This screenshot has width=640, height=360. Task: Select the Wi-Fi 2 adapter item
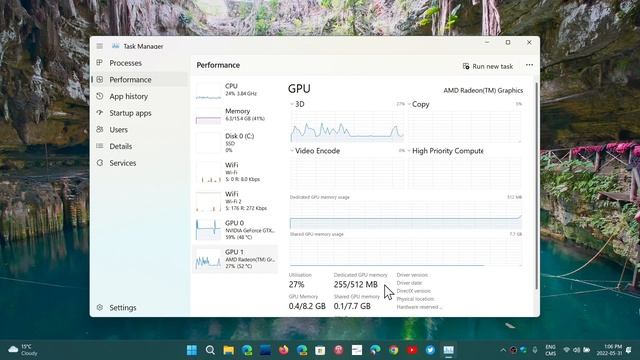pyautogui.click(x=235, y=201)
